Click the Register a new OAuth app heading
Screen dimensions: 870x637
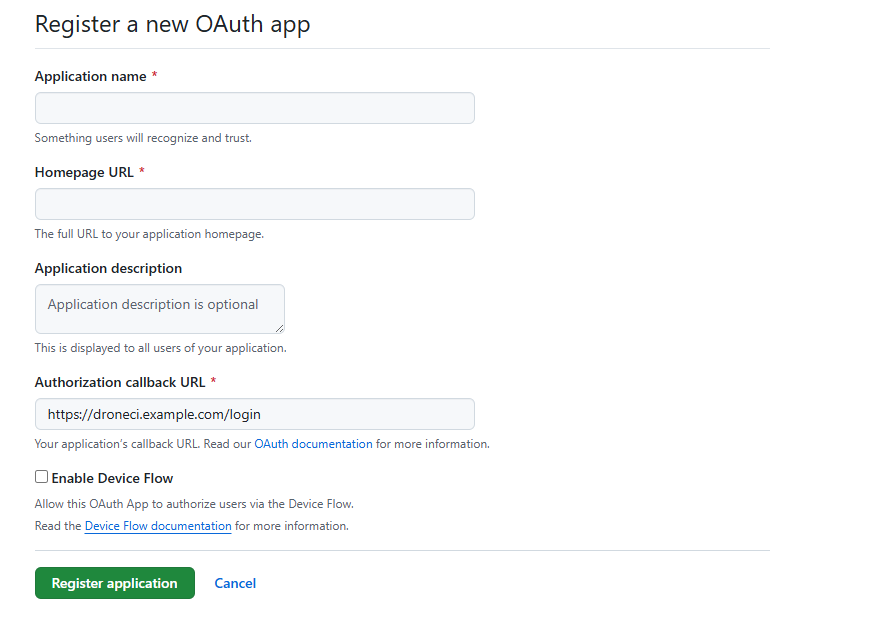click(172, 24)
